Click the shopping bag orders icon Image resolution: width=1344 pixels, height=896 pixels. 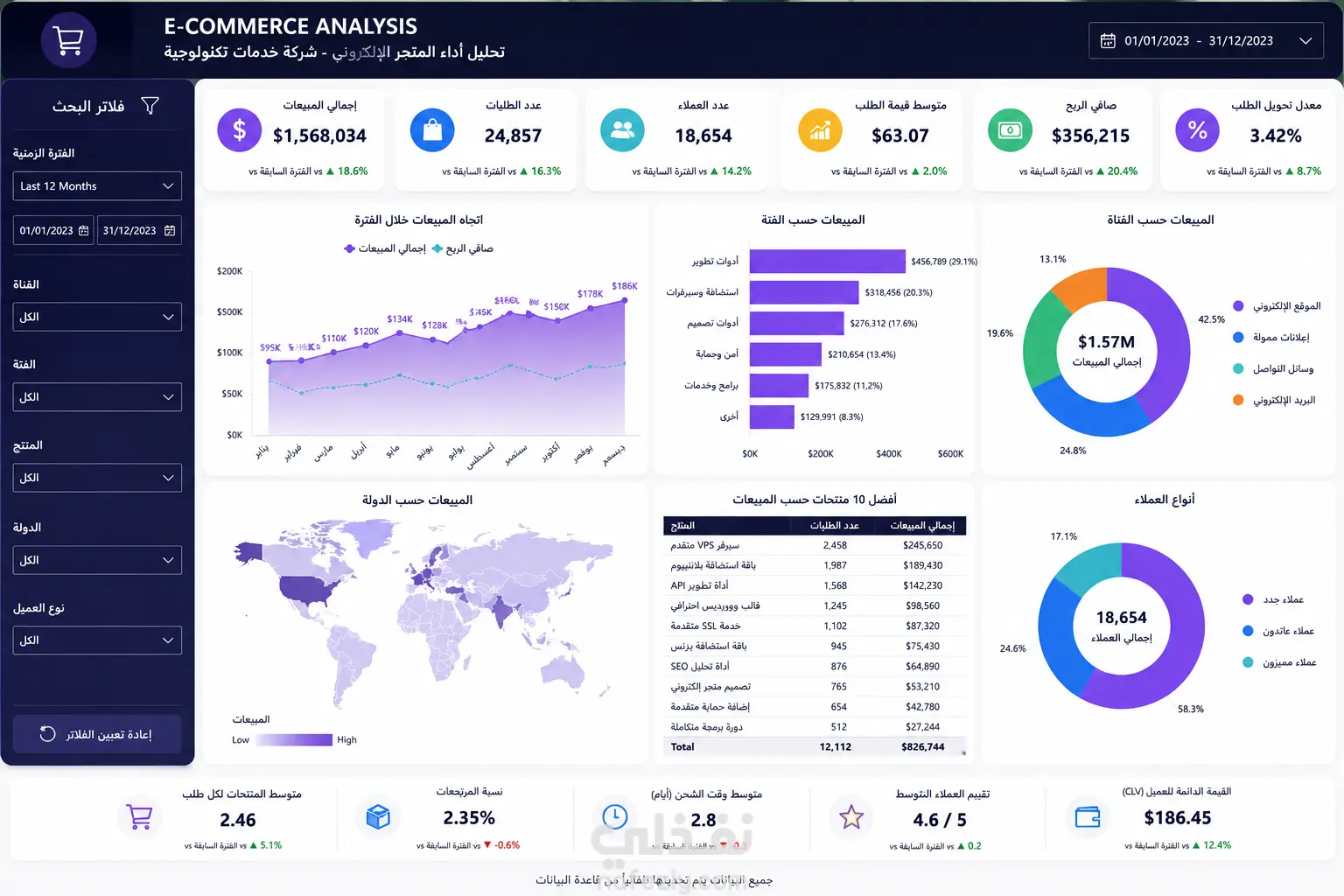432,131
